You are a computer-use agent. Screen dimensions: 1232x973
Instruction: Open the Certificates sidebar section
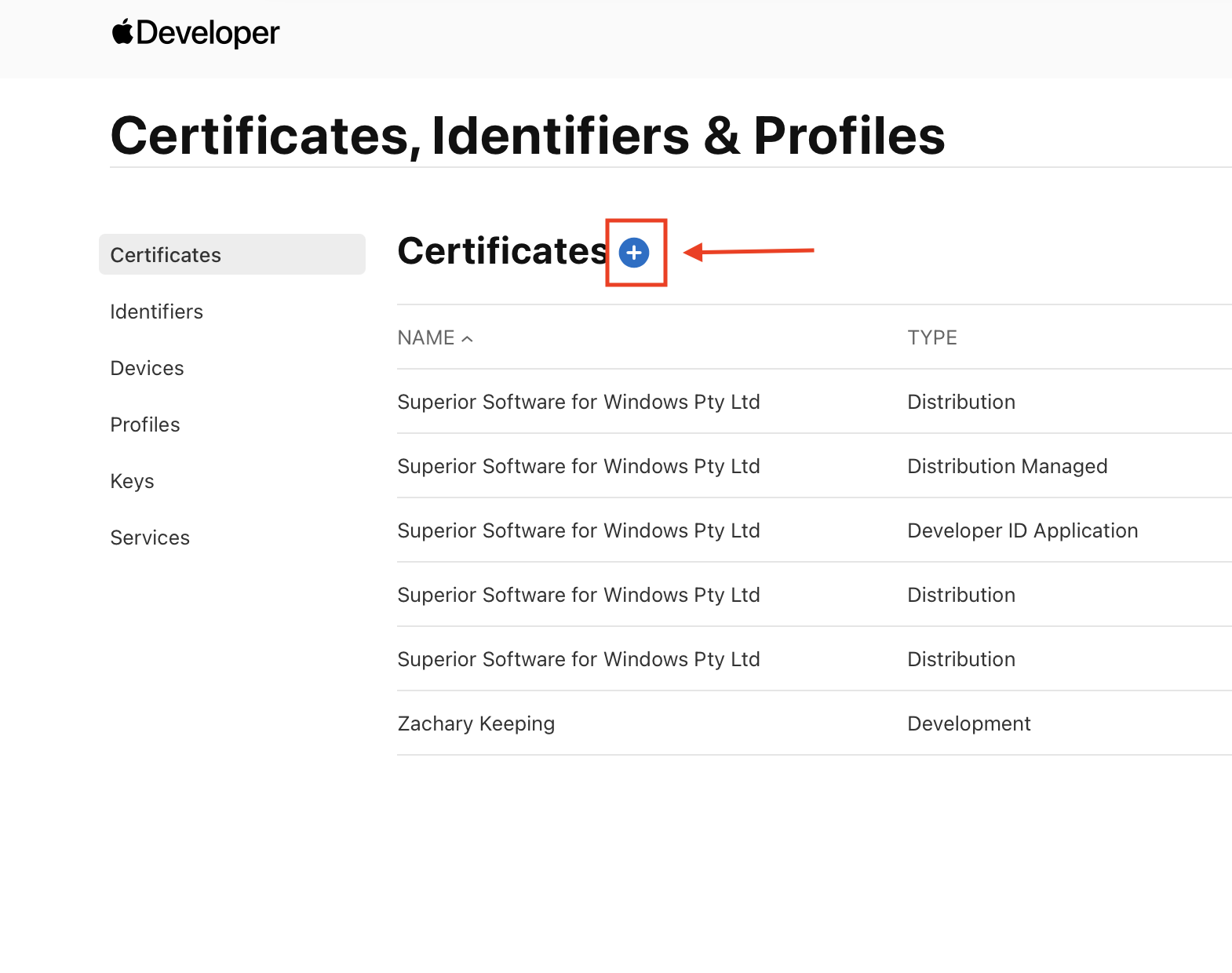[166, 255]
